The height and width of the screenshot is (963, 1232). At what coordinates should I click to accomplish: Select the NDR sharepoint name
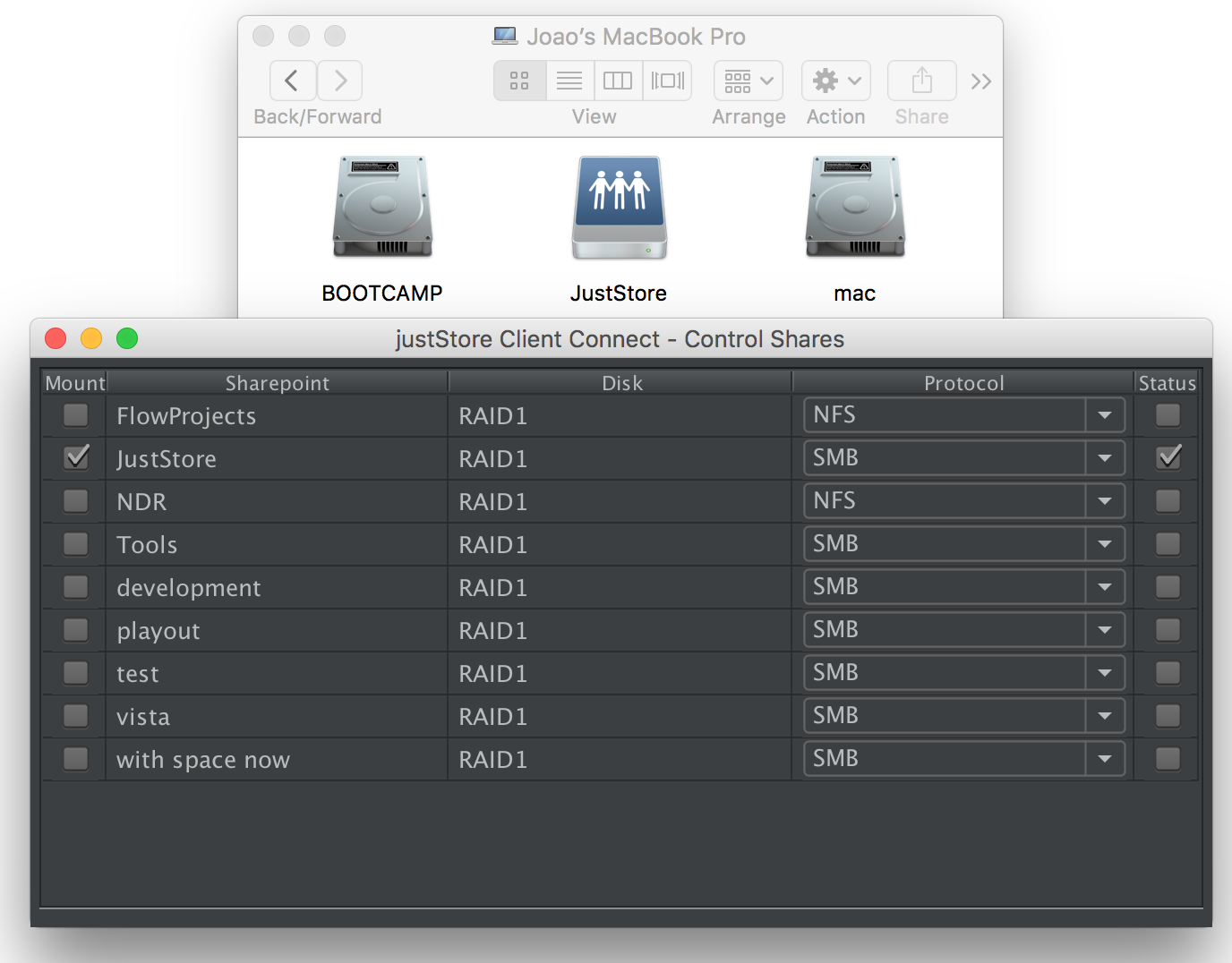[x=141, y=502]
